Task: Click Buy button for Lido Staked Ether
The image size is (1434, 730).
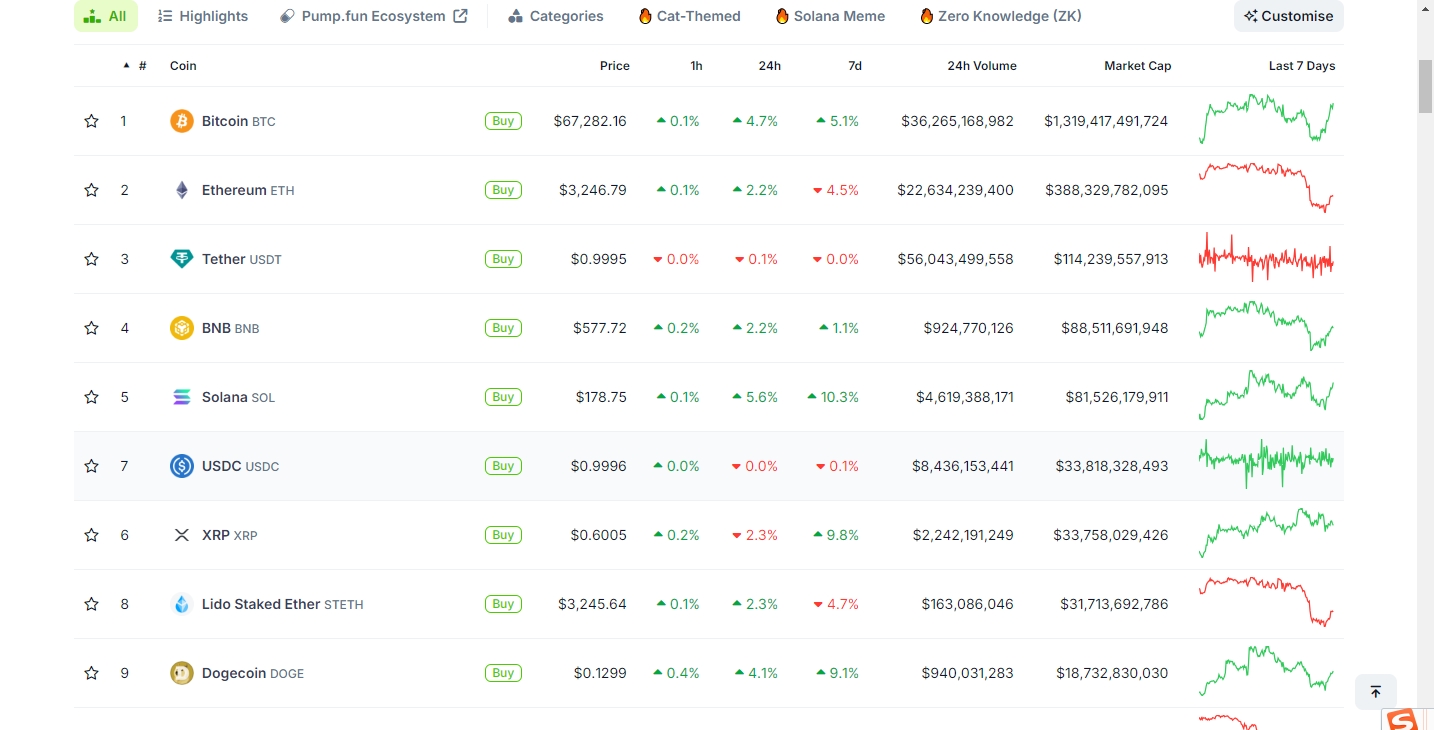Action: pos(503,604)
